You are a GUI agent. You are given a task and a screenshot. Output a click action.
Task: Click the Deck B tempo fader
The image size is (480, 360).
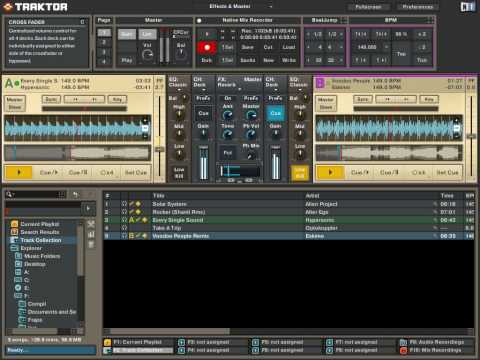click(471, 136)
